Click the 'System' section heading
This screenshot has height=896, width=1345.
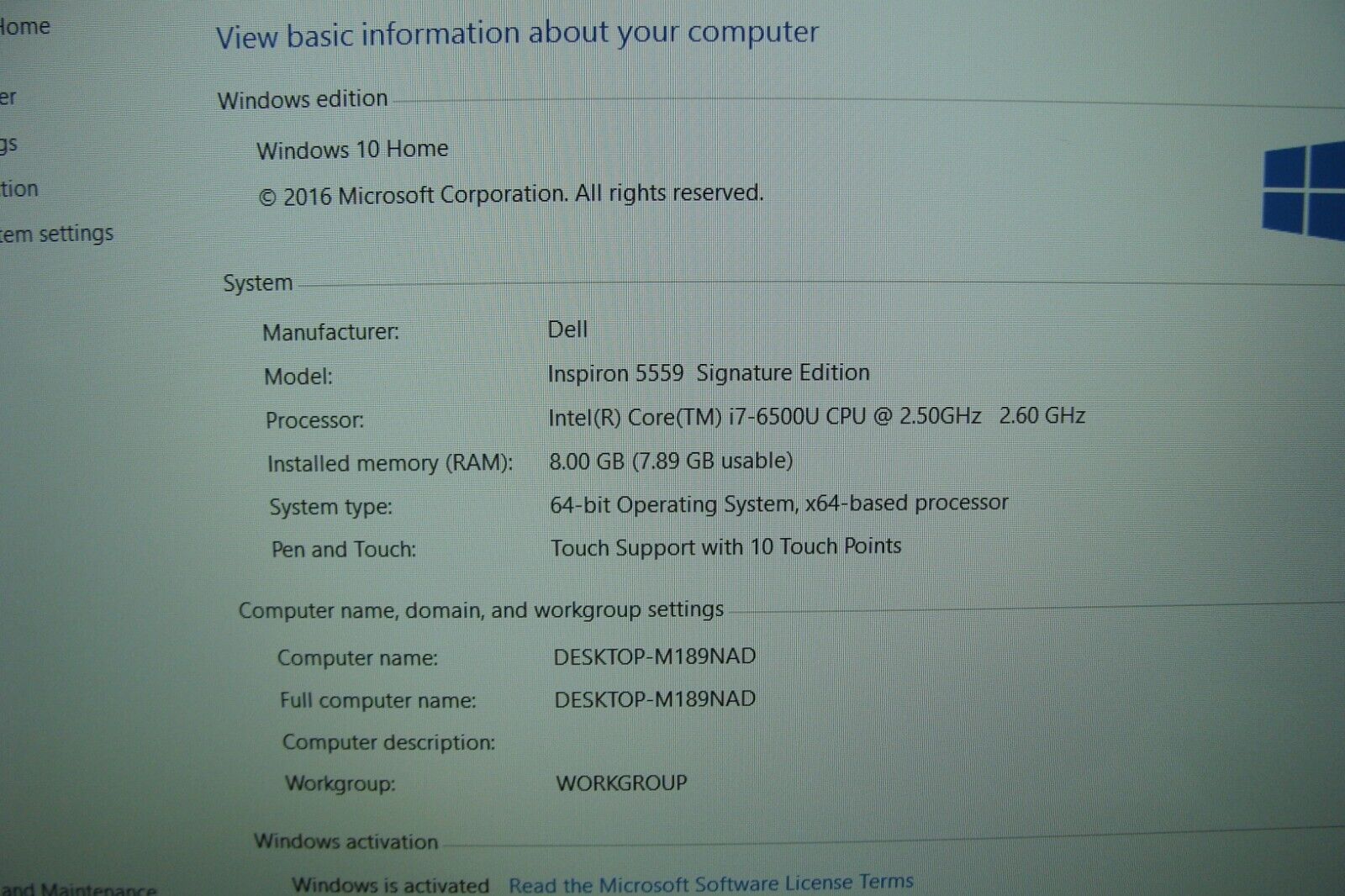(x=258, y=283)
